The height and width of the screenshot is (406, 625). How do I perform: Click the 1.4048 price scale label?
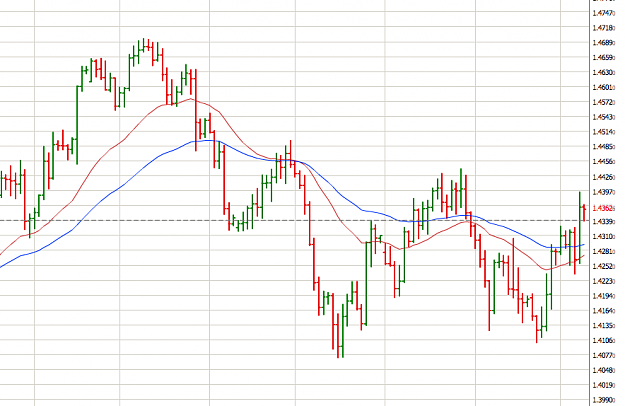coord(603,370)
